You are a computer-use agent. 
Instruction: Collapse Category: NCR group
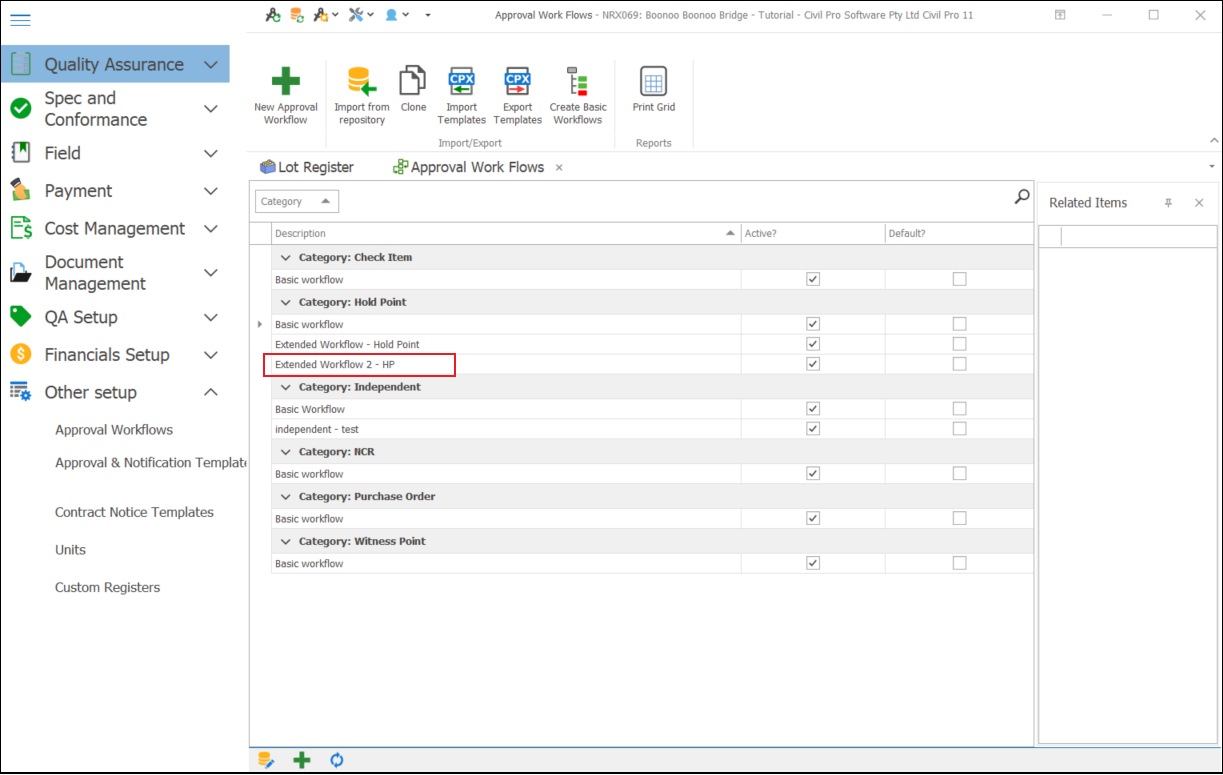(285, 452)
